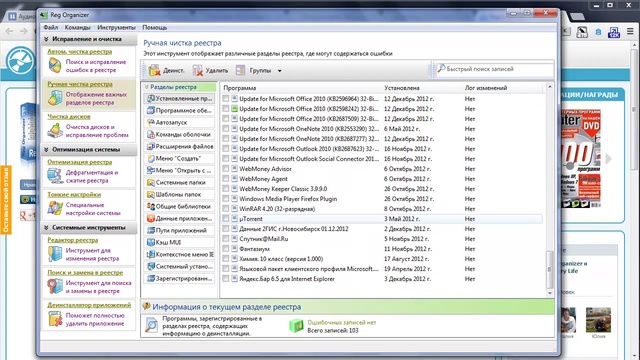Open the Деинсталлятор приложений link
The height and width of the screenshot is (360, 640).
[x=89, y=305]
